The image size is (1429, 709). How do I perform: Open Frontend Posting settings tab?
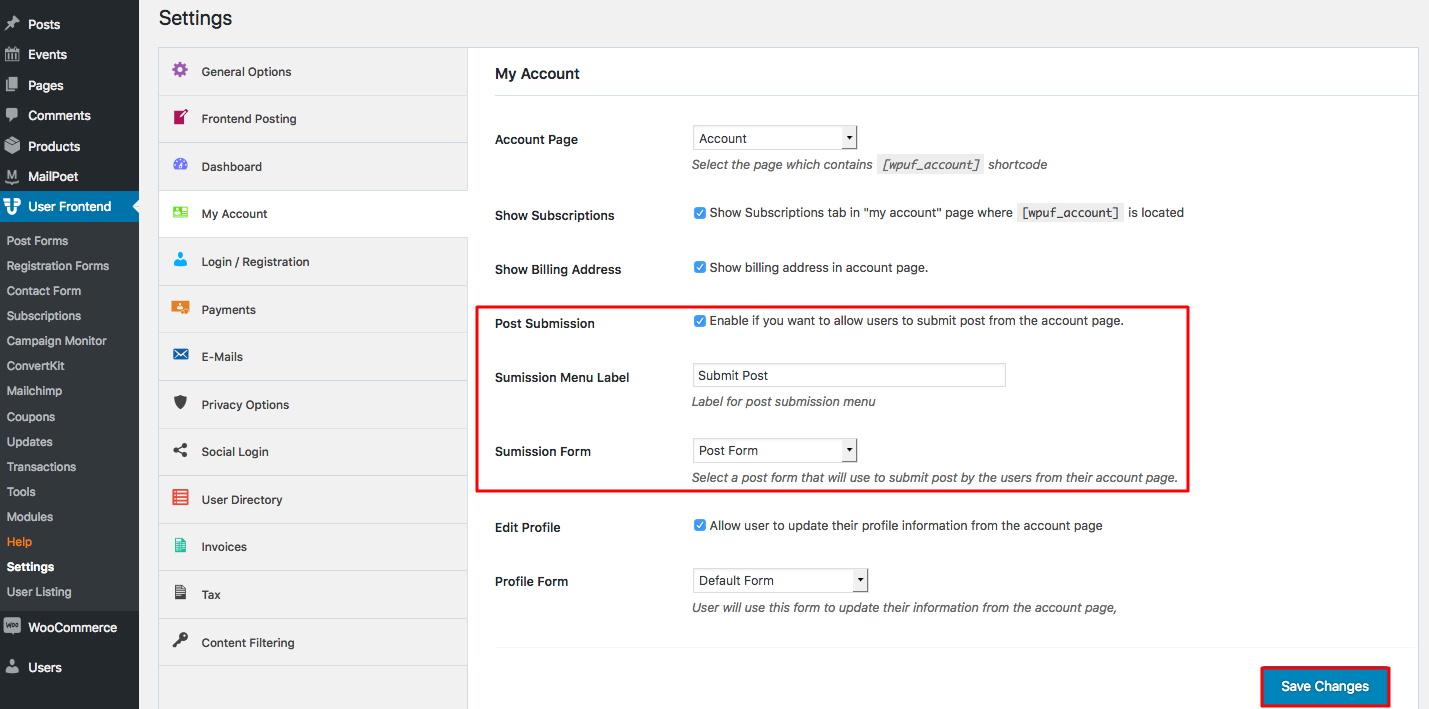(x=313, y=119)
